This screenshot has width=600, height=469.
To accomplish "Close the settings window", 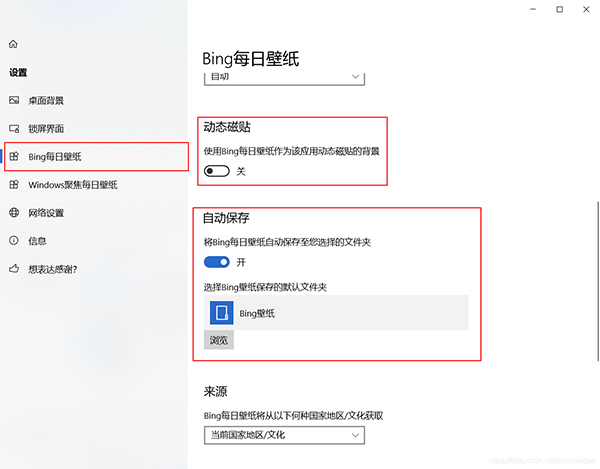I will (586, 9).
